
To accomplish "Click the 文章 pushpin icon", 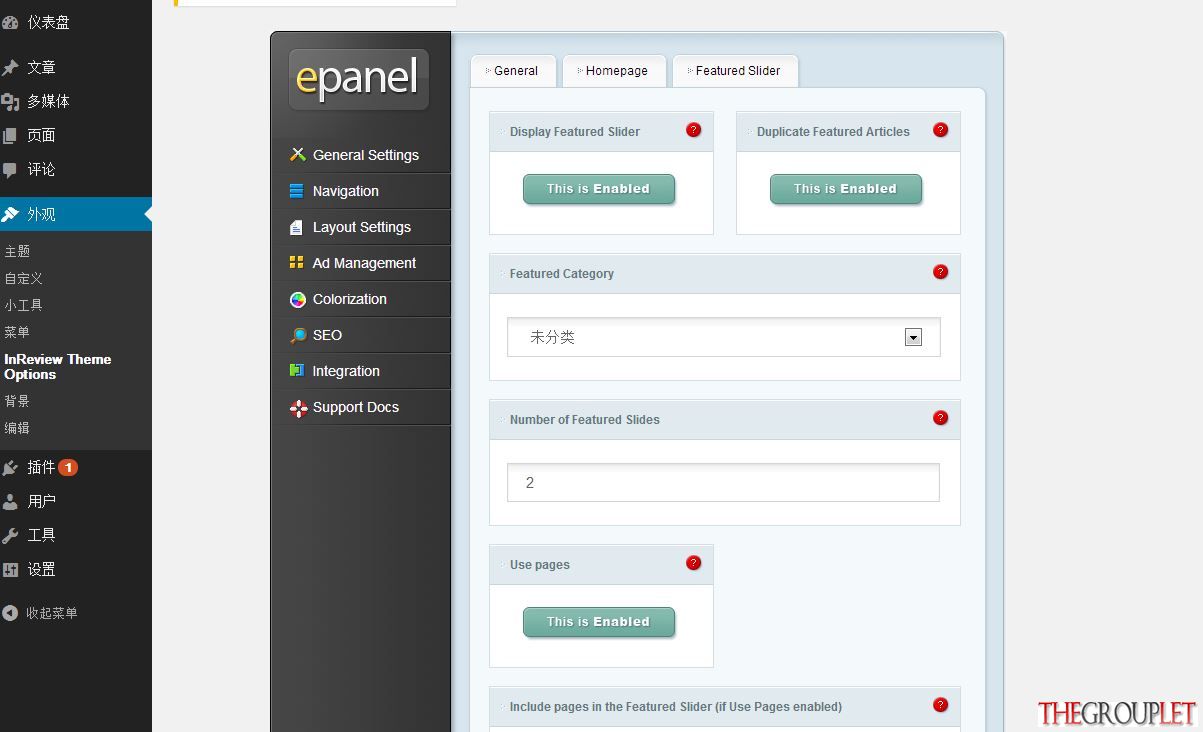I will (x=10, y=68).
